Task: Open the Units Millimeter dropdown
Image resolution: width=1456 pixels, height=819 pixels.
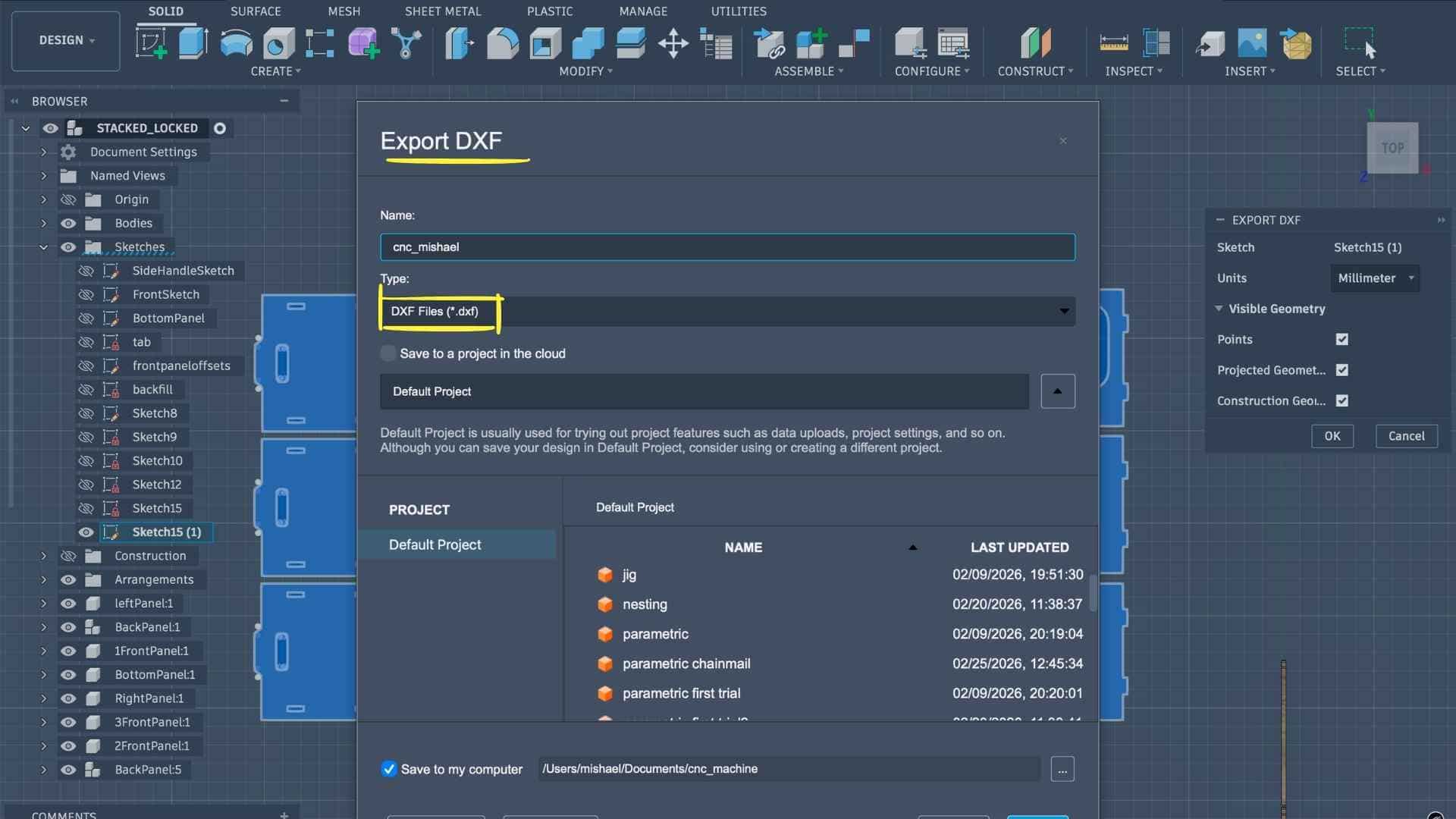Action: pos(1375,278)
